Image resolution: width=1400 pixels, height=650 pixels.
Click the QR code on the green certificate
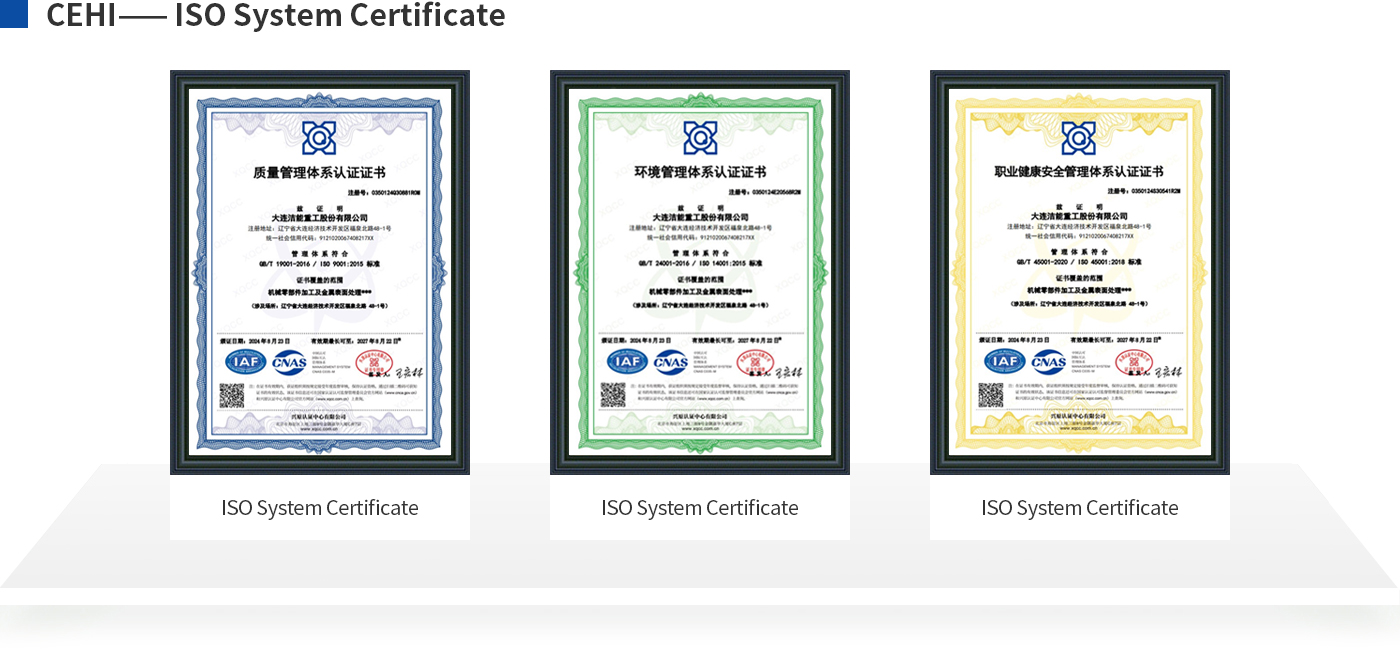tap(613, 395)
